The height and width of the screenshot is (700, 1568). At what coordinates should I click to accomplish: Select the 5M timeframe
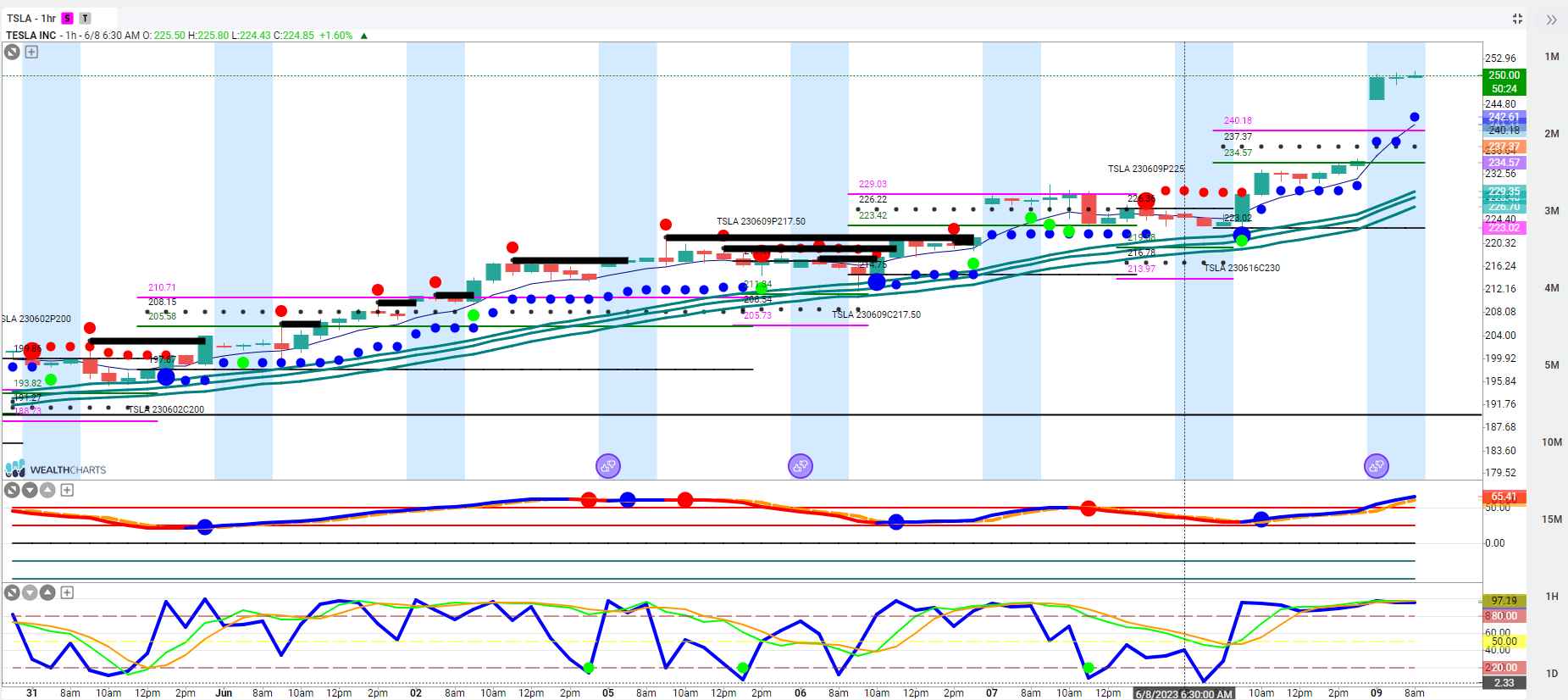pos(1551,365)
